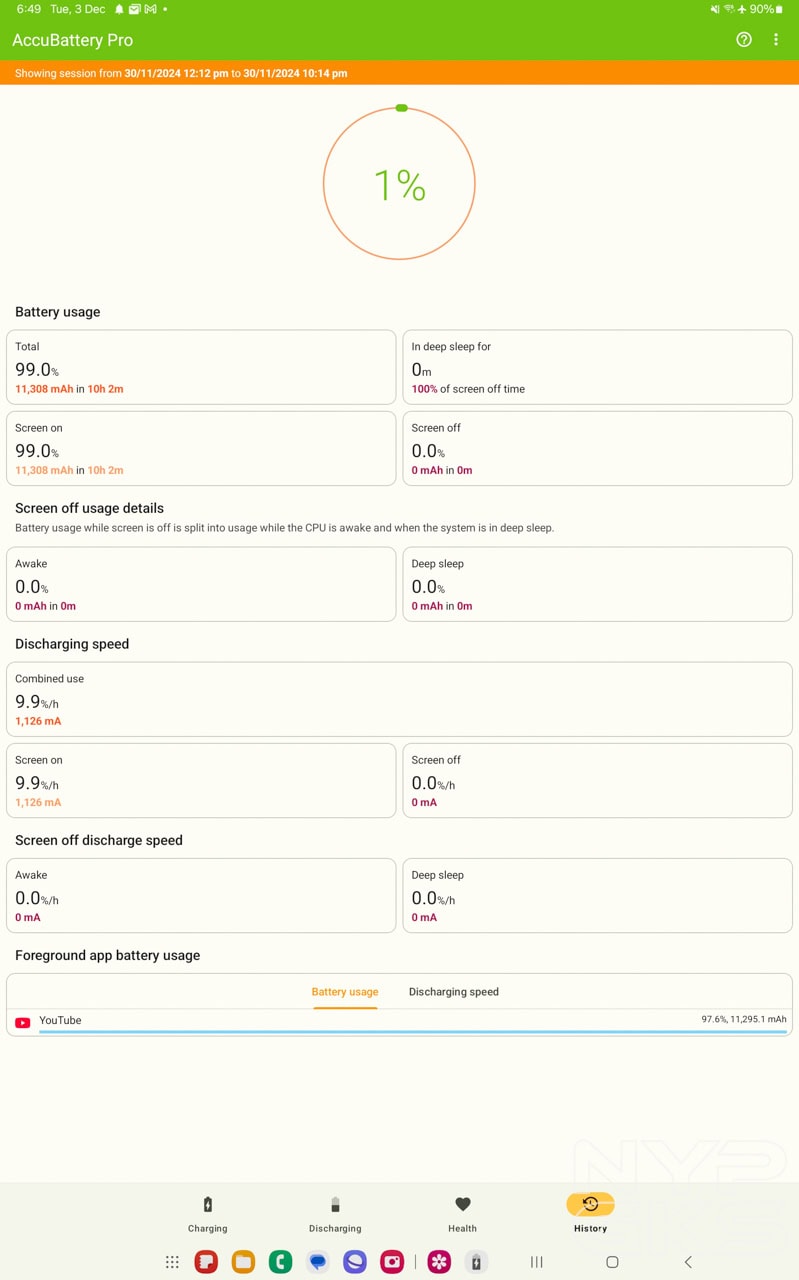
Task: Open the help question mark icon
Action: pos(743,40)
